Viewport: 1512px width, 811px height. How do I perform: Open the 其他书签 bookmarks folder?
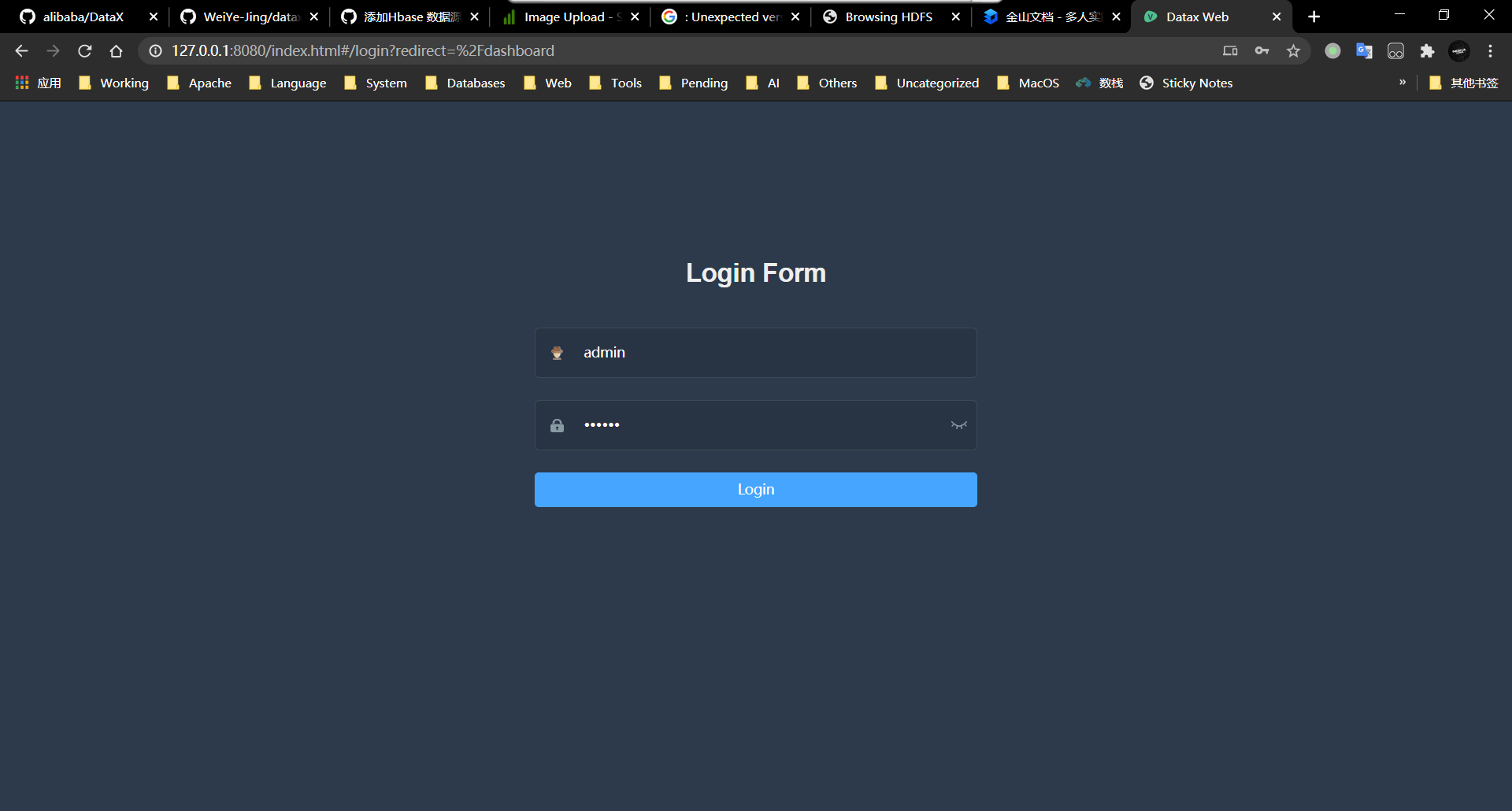click(1464, 83)
